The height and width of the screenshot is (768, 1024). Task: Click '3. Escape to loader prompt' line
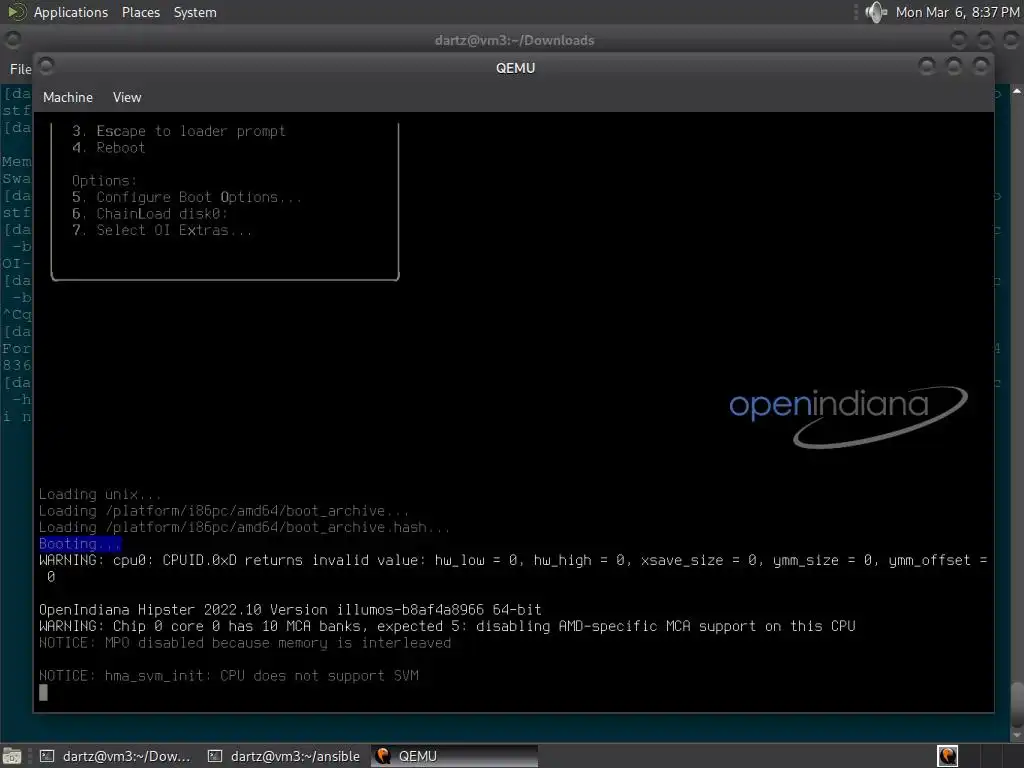pyautogui.click(x=178, y=131)
